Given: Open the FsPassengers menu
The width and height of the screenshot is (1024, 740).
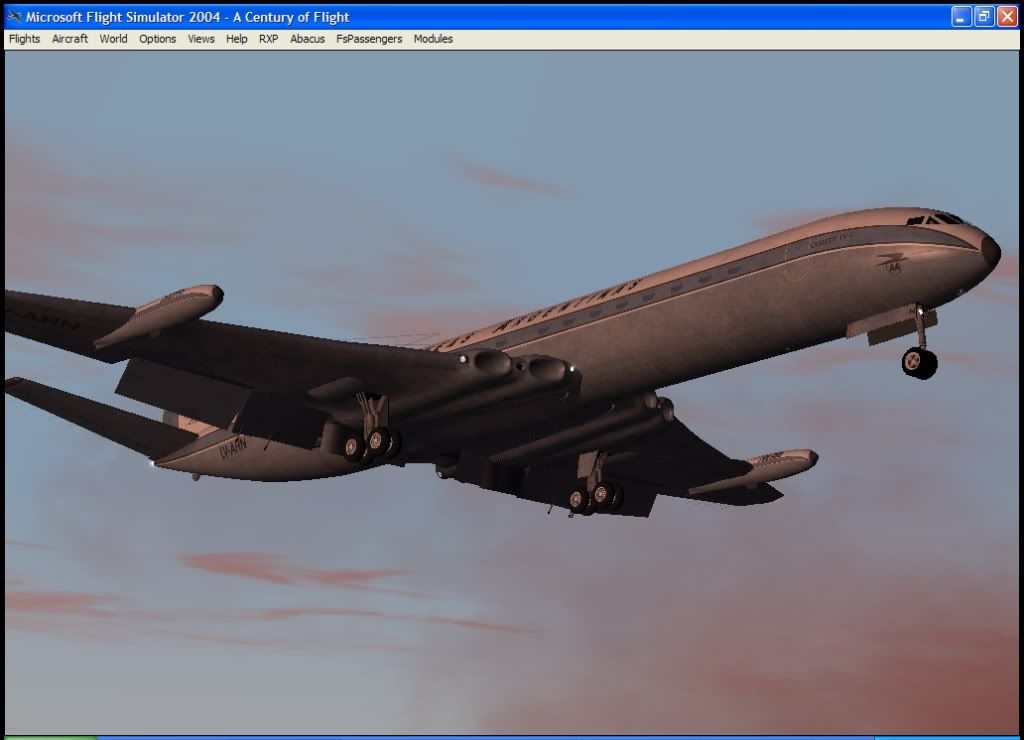Looking at the screenshot, I should [x=369, y=39].
